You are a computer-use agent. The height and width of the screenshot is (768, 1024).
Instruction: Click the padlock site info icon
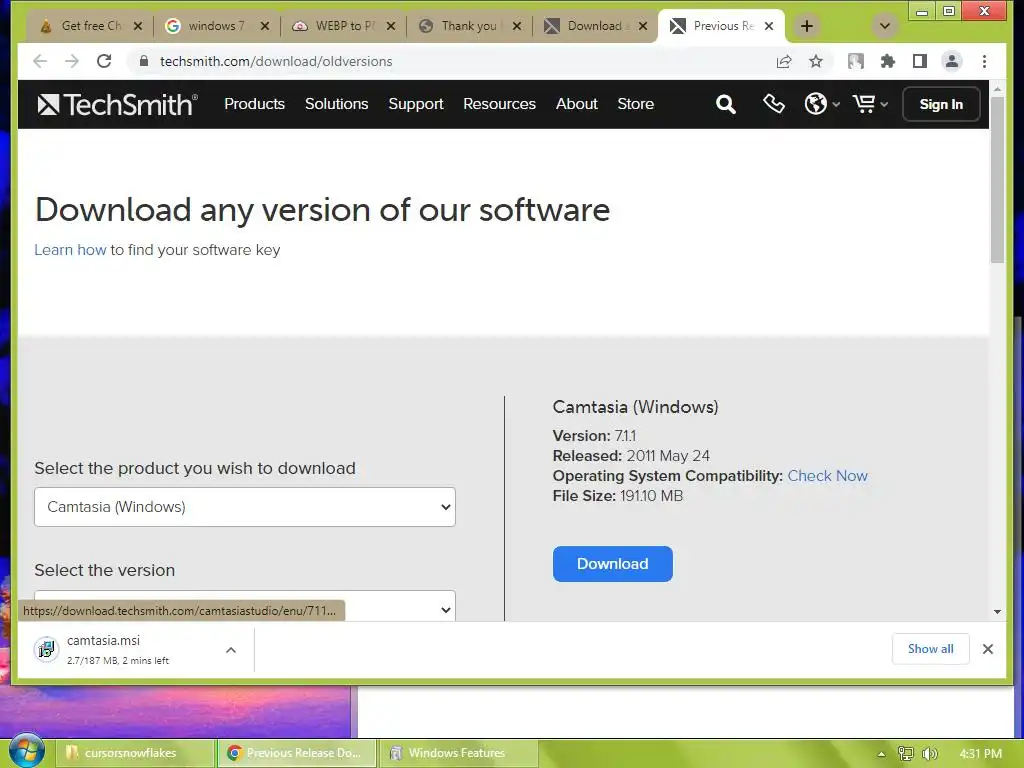(144, 61)
